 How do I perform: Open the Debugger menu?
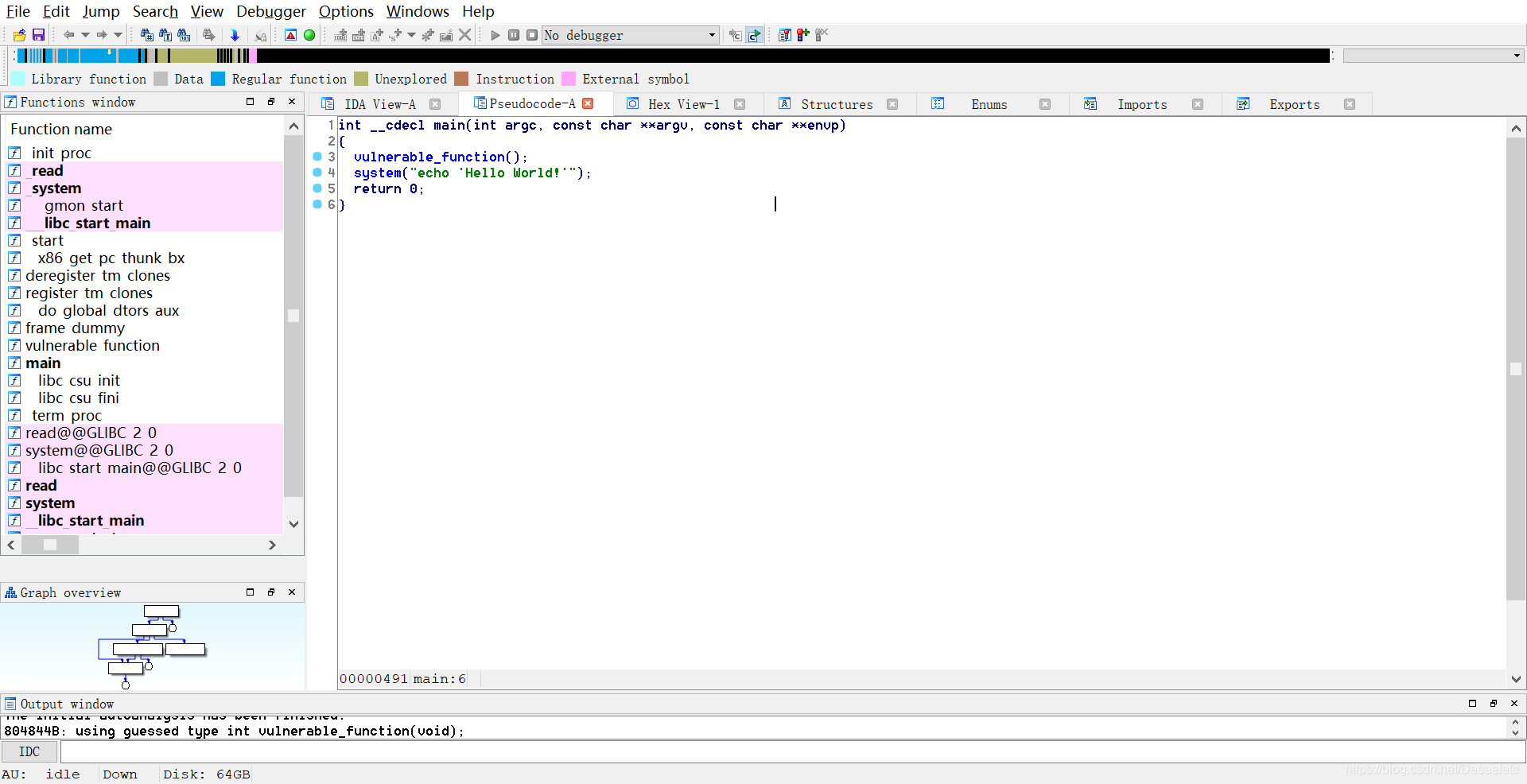(271, 11)
